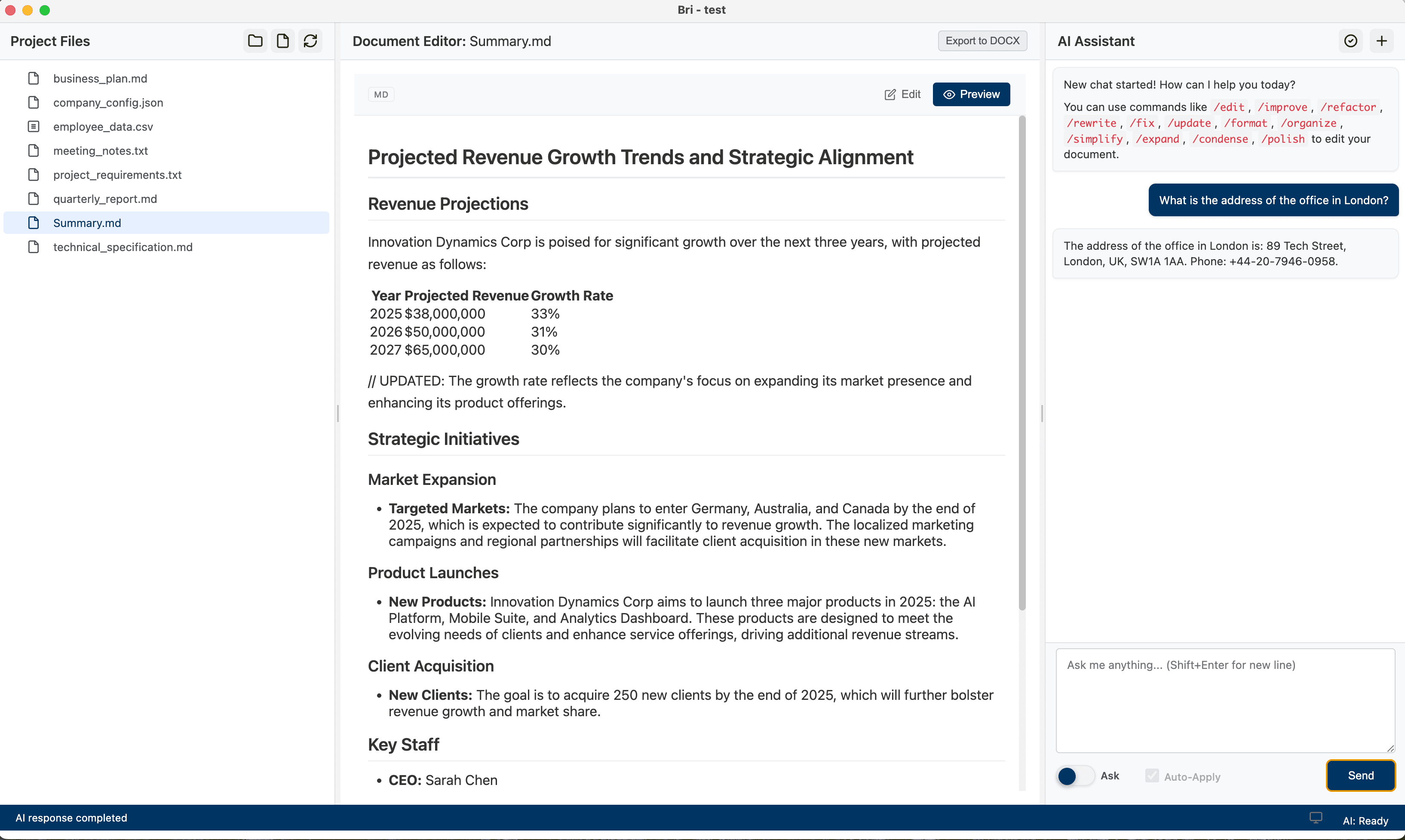Switch to Preview mode
This screenshot has height=840, width=1405.
971,95
